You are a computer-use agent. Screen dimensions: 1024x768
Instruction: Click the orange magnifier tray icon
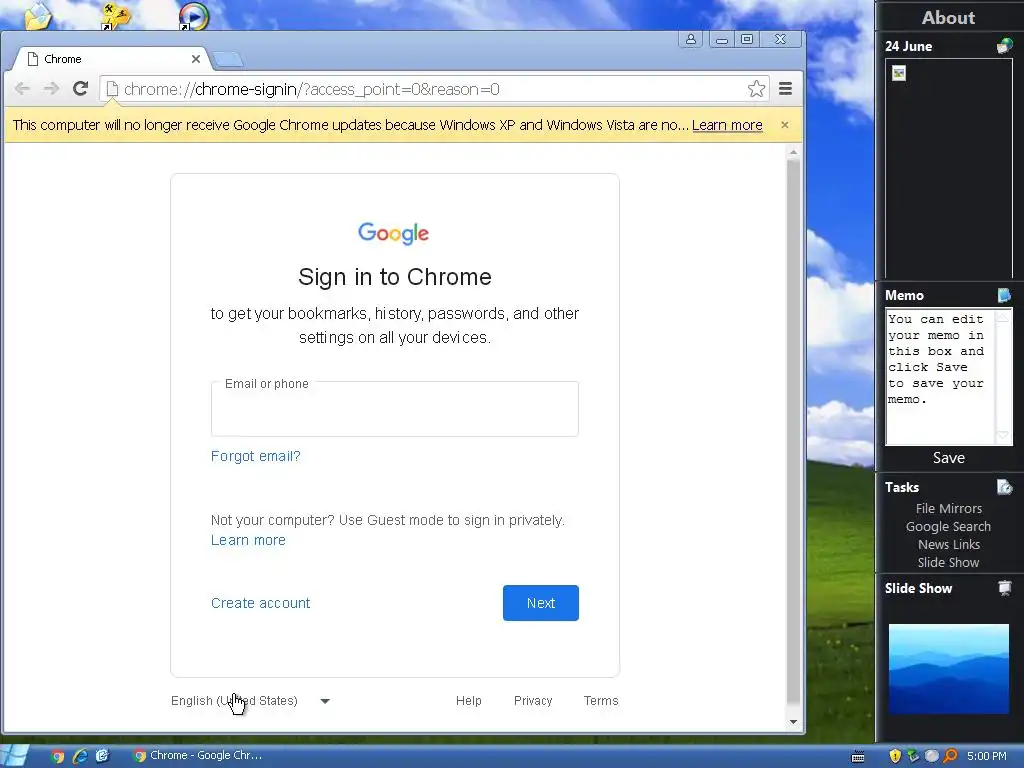pyautogui.click(x=950, y=756)
